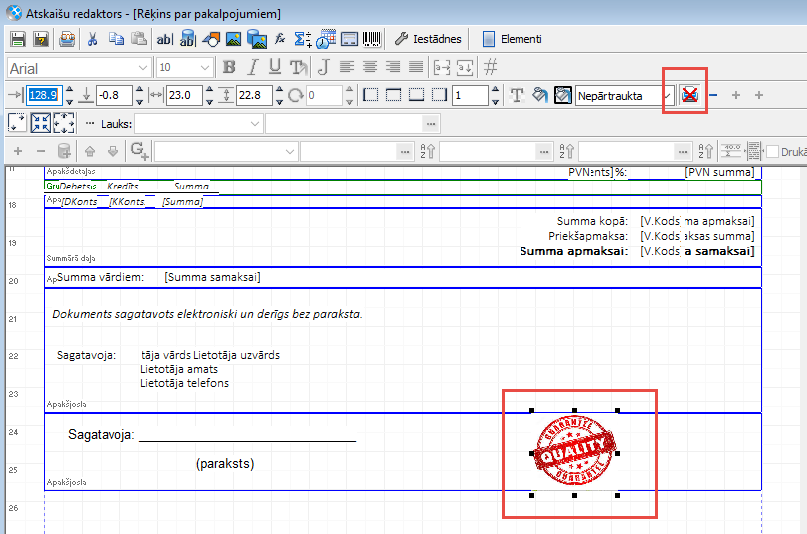807x534 pixels.
Task: Open the Arial font dropdown
Action: point(142,67)
